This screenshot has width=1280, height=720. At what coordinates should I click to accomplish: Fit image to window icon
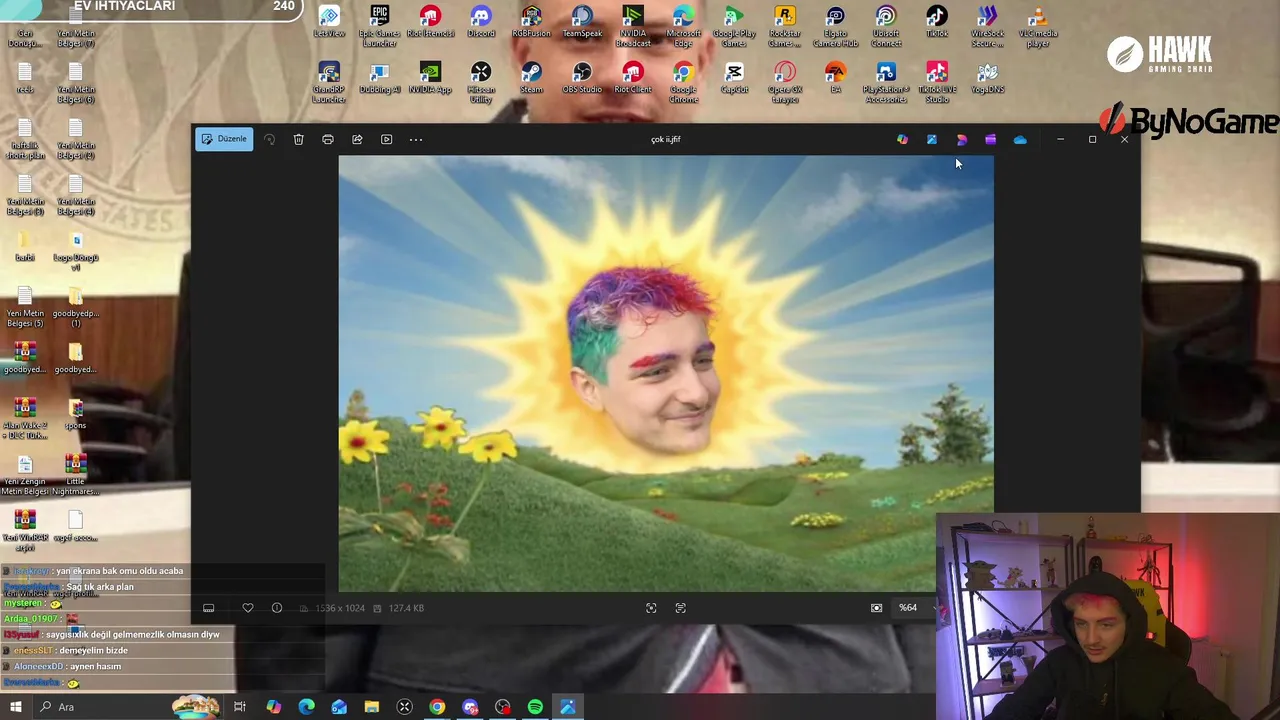click(x=651, y=608)
